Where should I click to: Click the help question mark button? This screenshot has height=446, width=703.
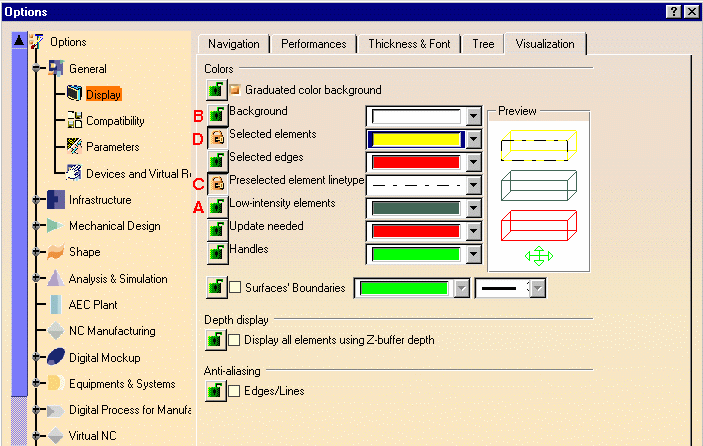click(x=673, y=10)
